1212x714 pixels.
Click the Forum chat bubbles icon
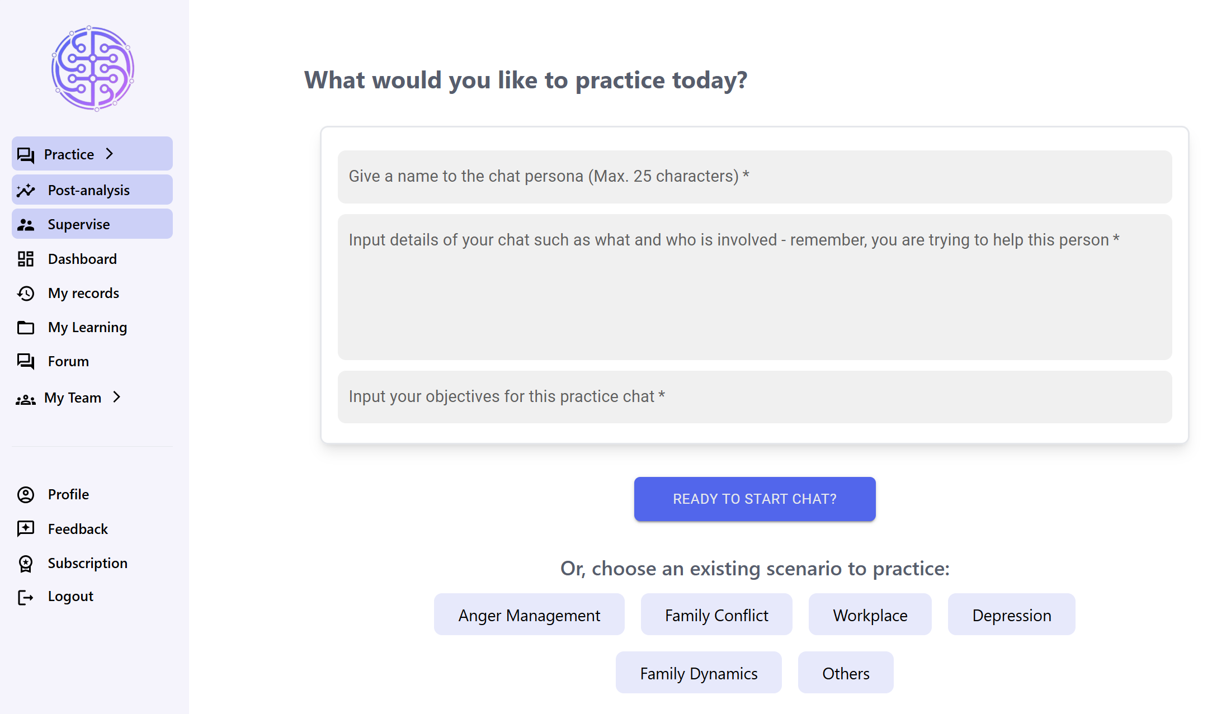coord(26,362)
